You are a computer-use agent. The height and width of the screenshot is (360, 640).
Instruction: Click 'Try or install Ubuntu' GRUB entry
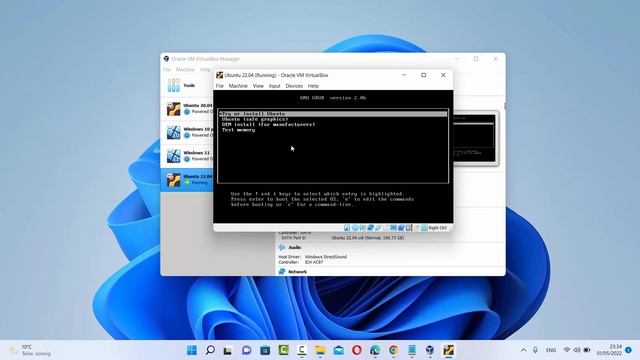(333, 114)
